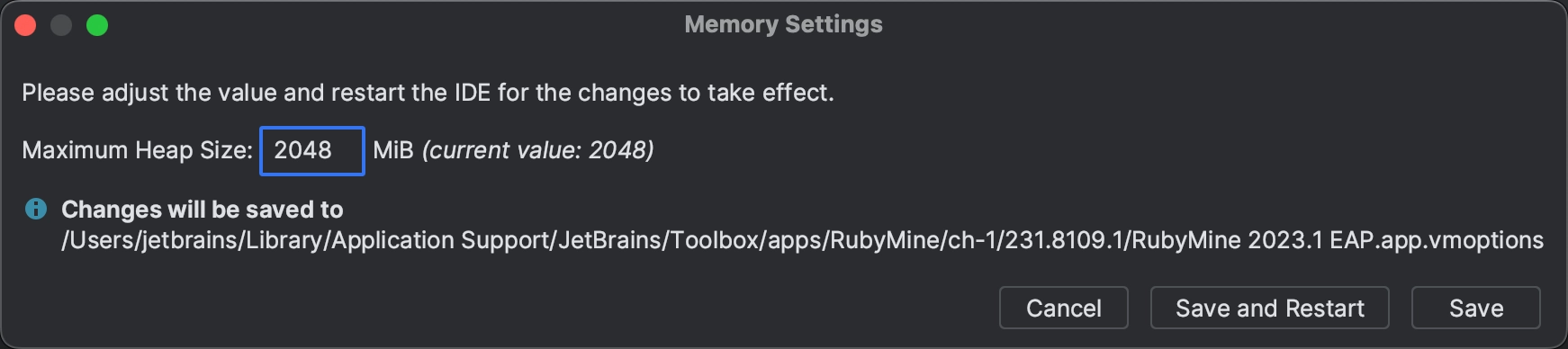Image resolution: width=1568 pixels, height=349 pixels.
Task: Click the ch-1 segment of the vmoptions path
Action: [x=970, y=240]
